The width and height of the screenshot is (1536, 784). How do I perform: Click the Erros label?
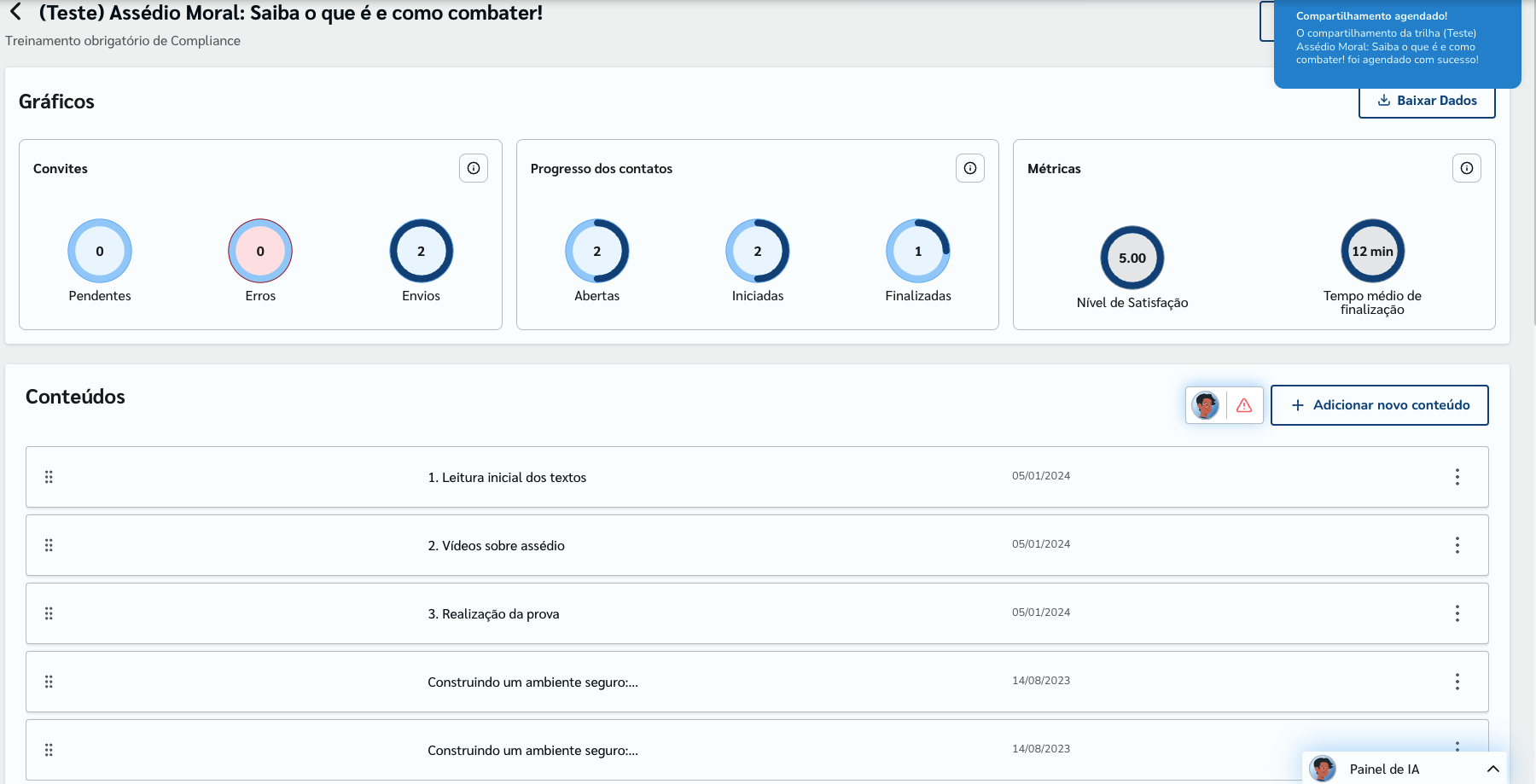tap(260, 296)
